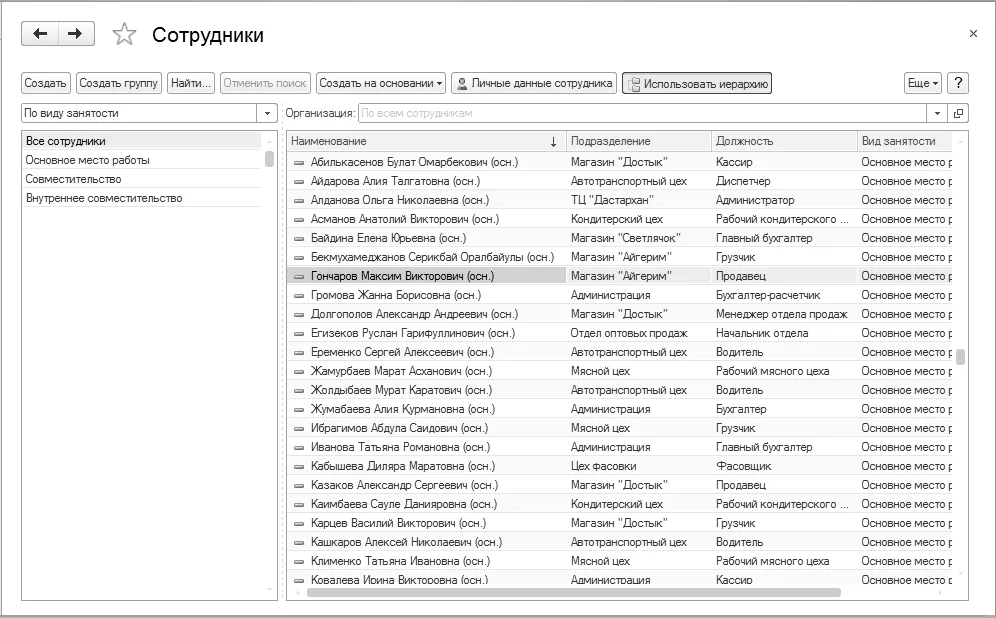This screenshot has width=996, height=618.
Task: Add Сотрудники to favorites with the star
Action: (124, 34)
